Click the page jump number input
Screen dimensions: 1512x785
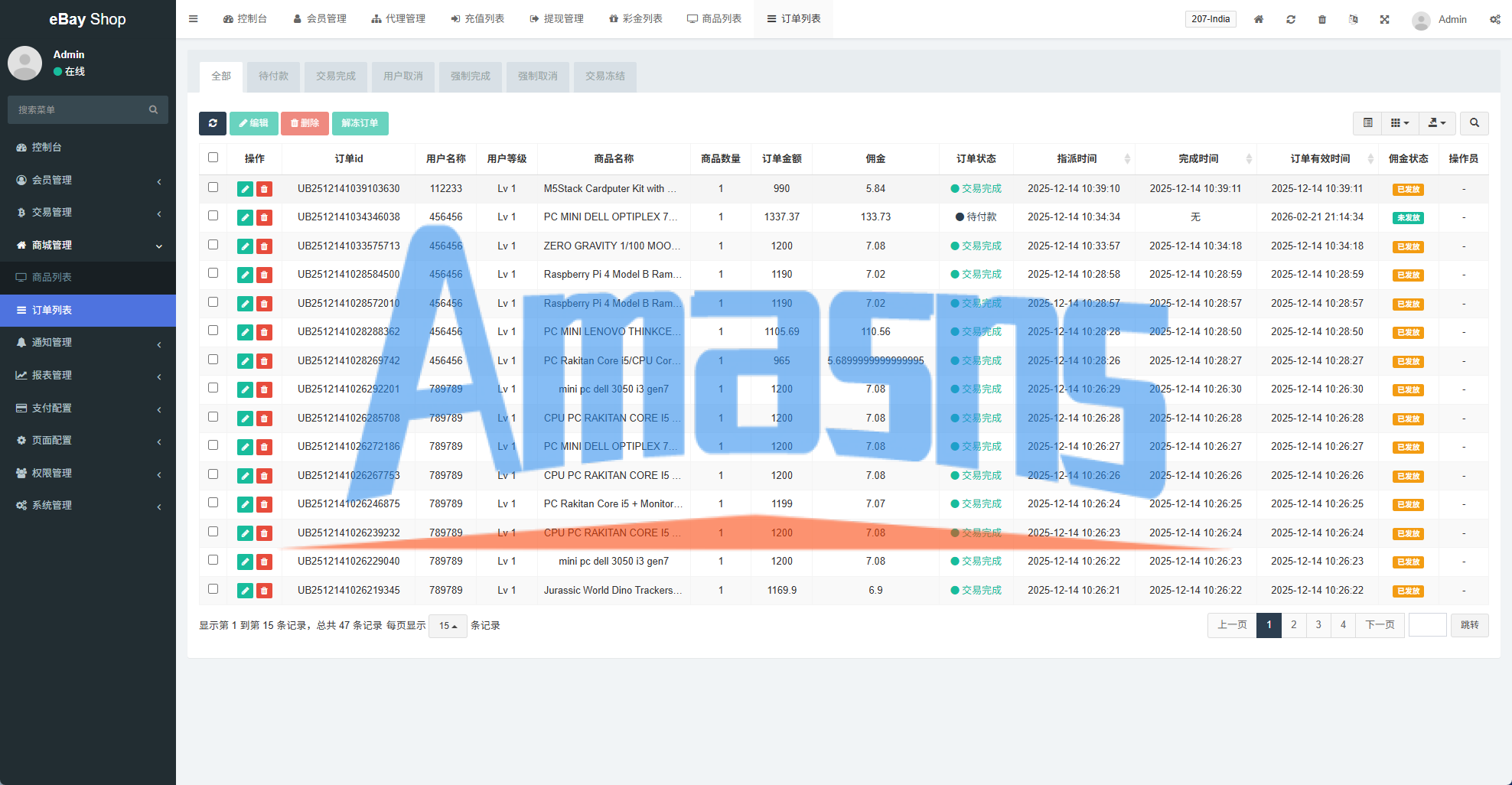click(x=1428, y=625)
